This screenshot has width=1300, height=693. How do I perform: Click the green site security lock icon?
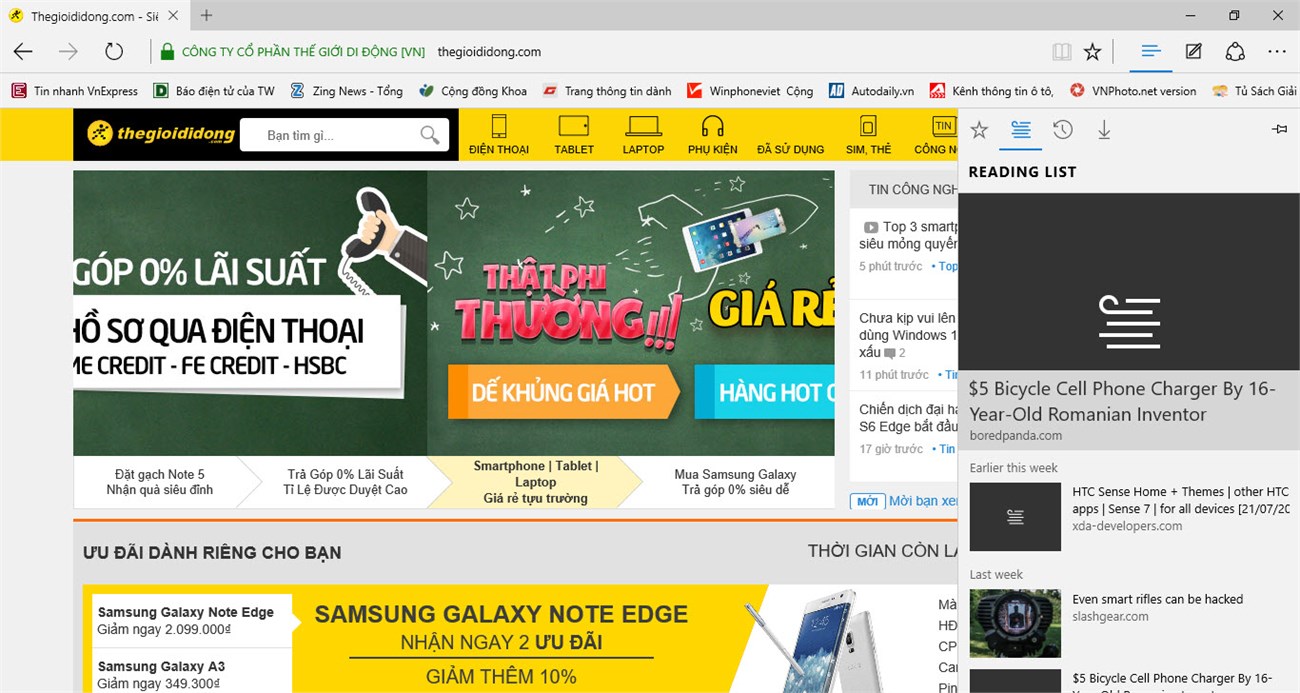[x=167, y=52]
